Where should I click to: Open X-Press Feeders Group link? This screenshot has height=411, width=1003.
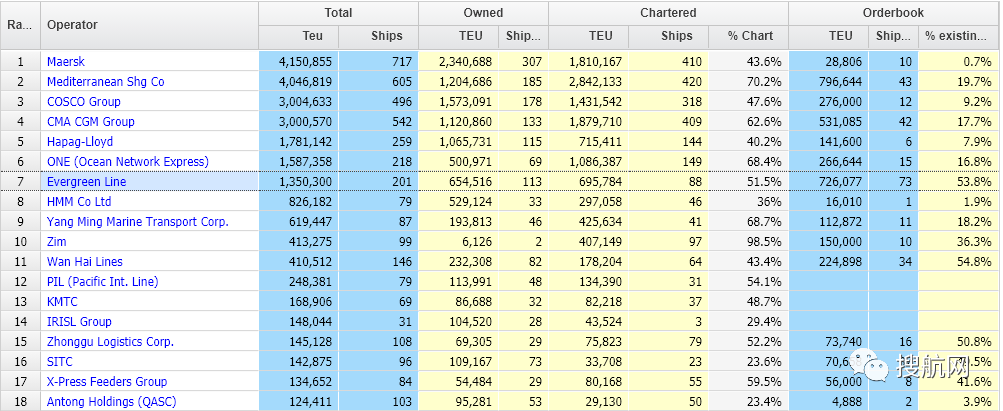pos(107,382)
